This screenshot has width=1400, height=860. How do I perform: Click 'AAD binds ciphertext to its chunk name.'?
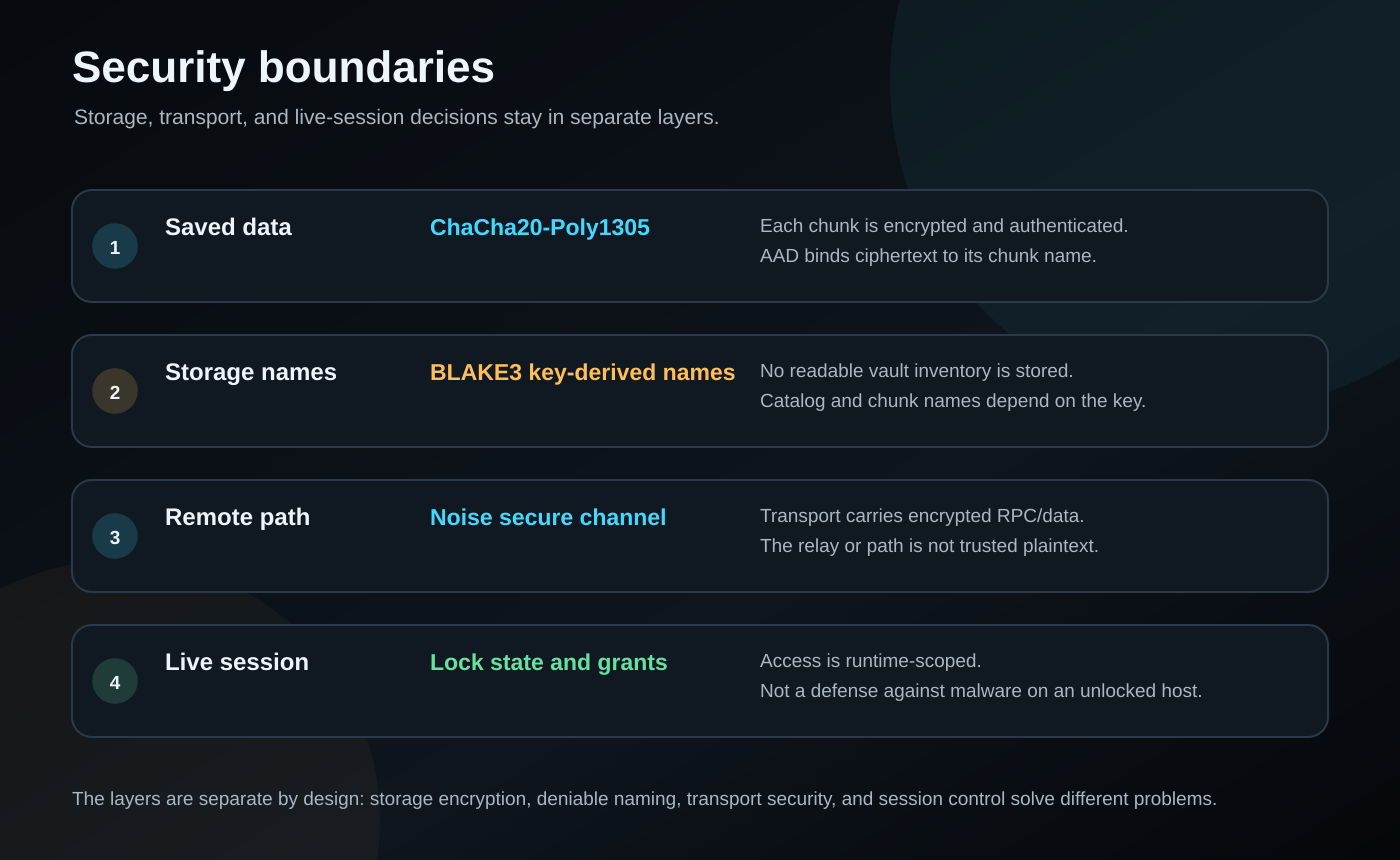(928, 256)
